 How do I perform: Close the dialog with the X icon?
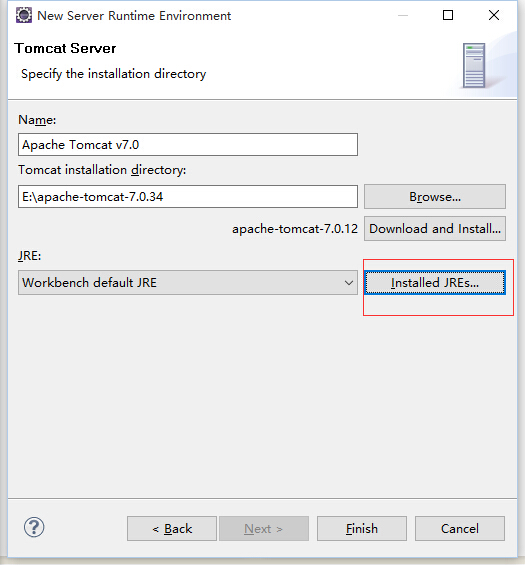494,15
